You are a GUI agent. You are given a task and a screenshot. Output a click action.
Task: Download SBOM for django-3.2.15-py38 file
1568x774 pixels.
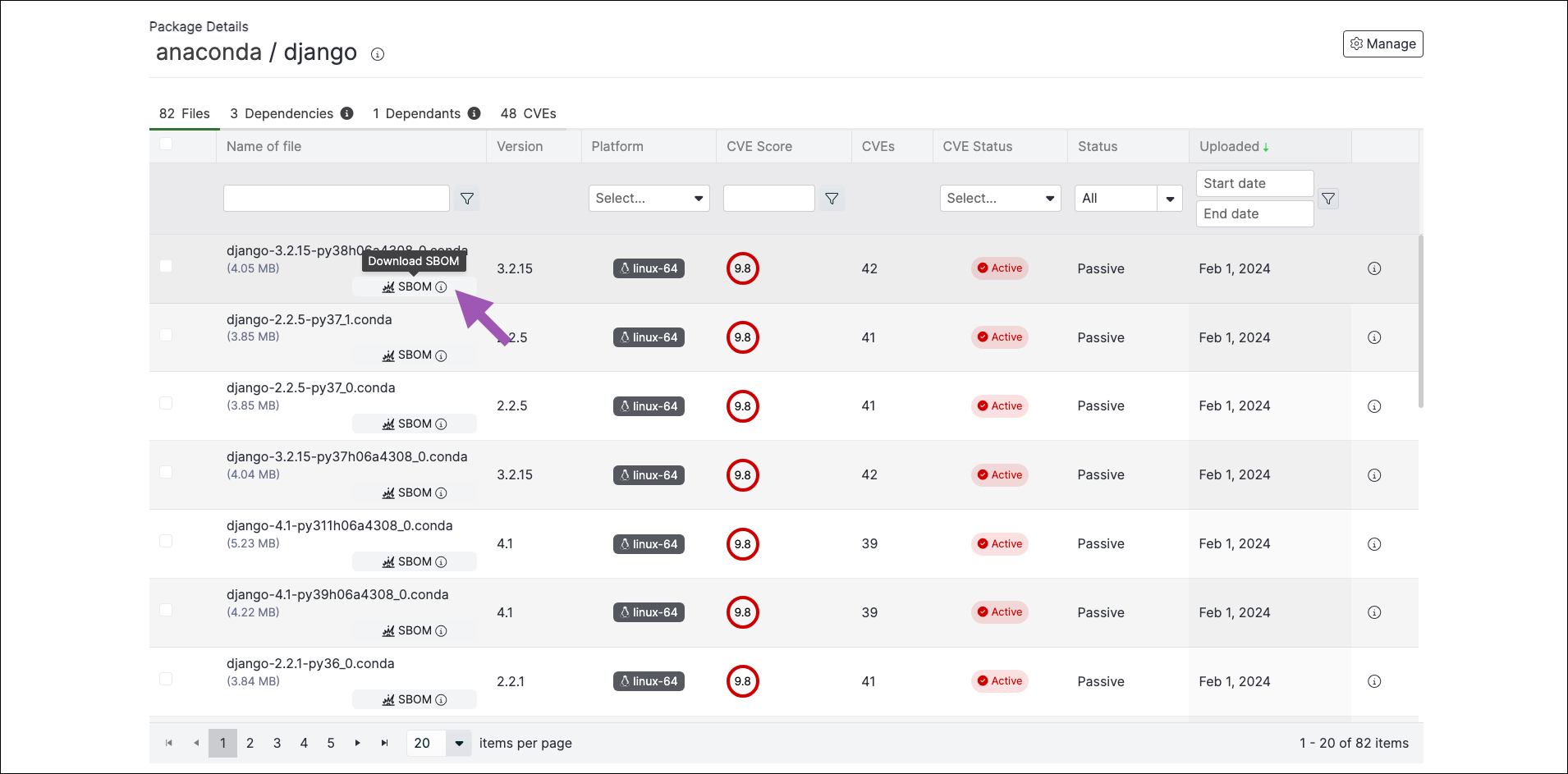click(x=415, y=286)
